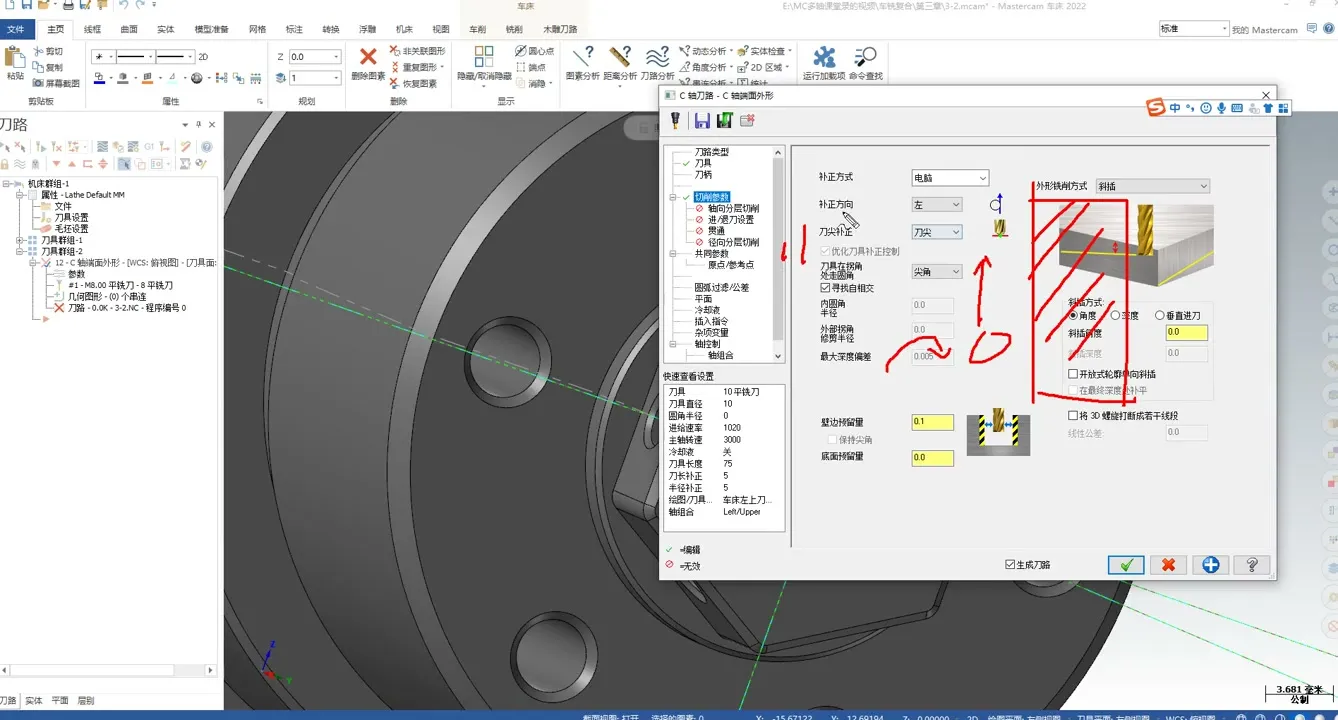The image size is (1338, 720).
Task: Click 距离分析 ruler icon
Action: point(620,58)
